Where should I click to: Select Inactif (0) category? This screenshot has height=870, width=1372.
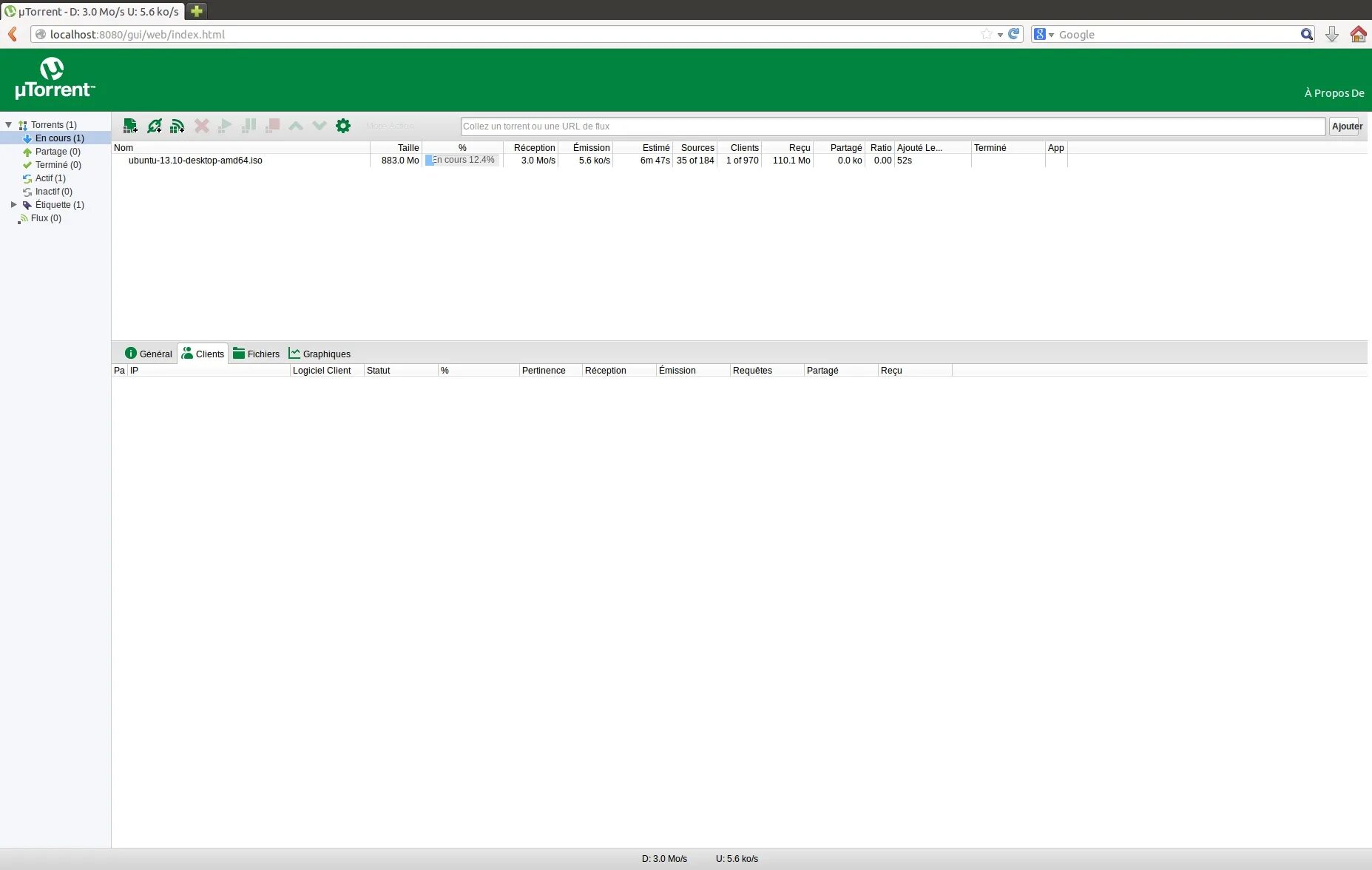tap(53, 192)
